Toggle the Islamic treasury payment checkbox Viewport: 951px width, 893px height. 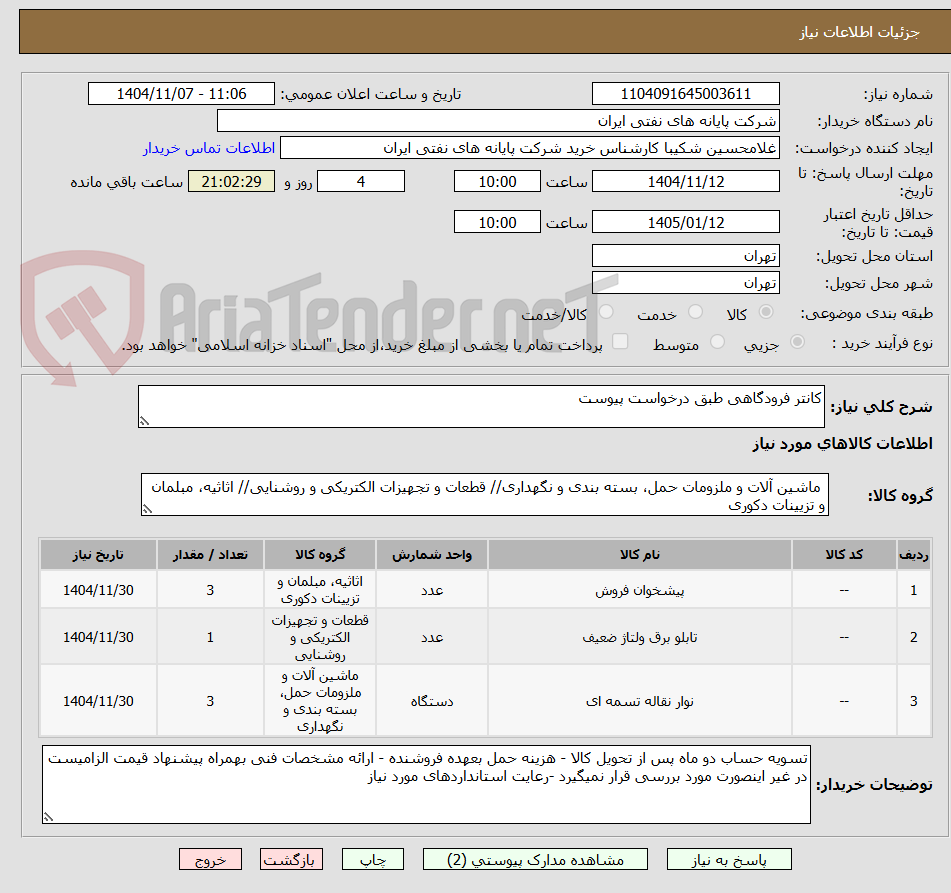pos(620,342)
